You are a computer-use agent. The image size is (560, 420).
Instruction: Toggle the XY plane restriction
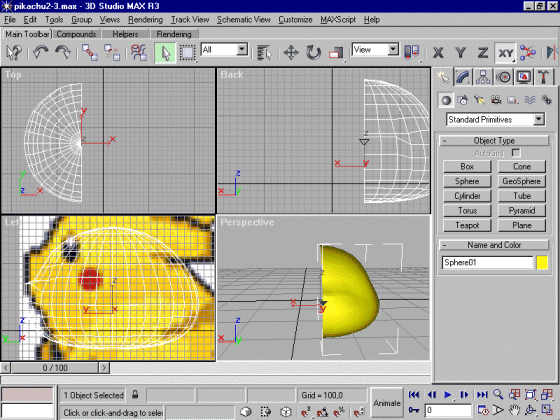(x=505, y=52)
